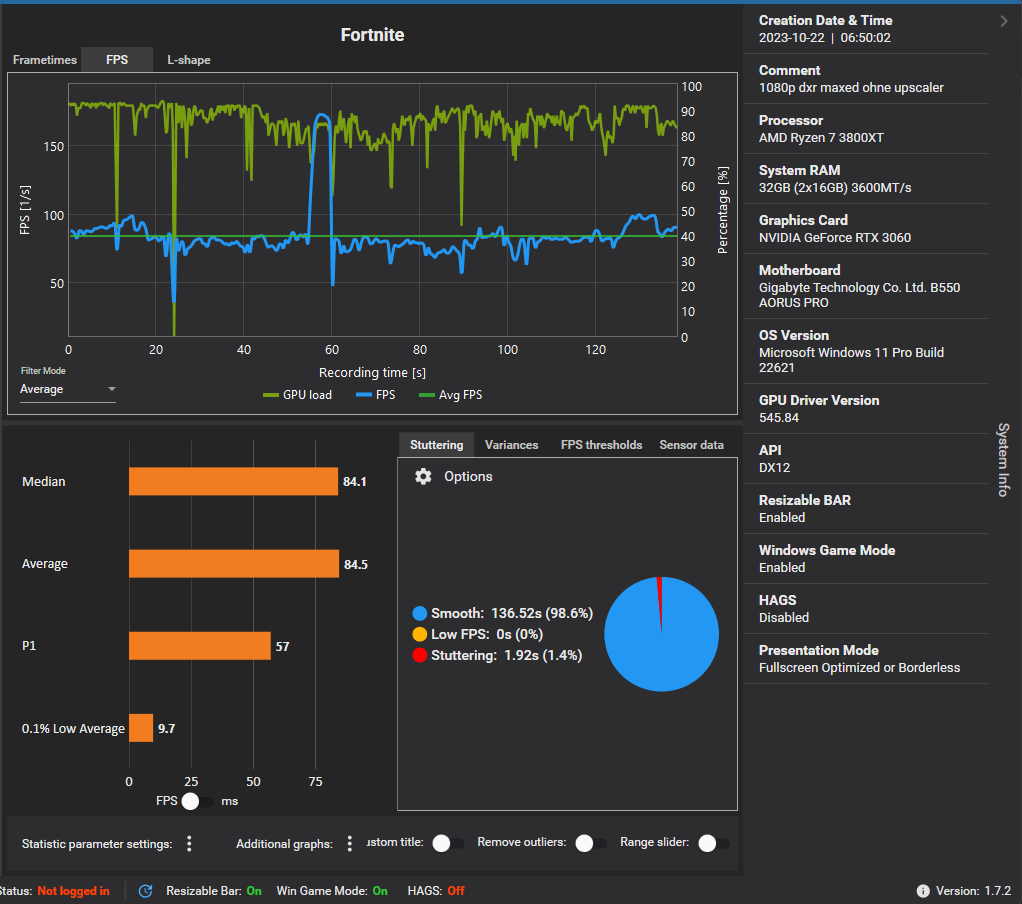Click the GPU driver version 545.84
The width and height of the screenshot is (1022, 904).
coord(779,418)
